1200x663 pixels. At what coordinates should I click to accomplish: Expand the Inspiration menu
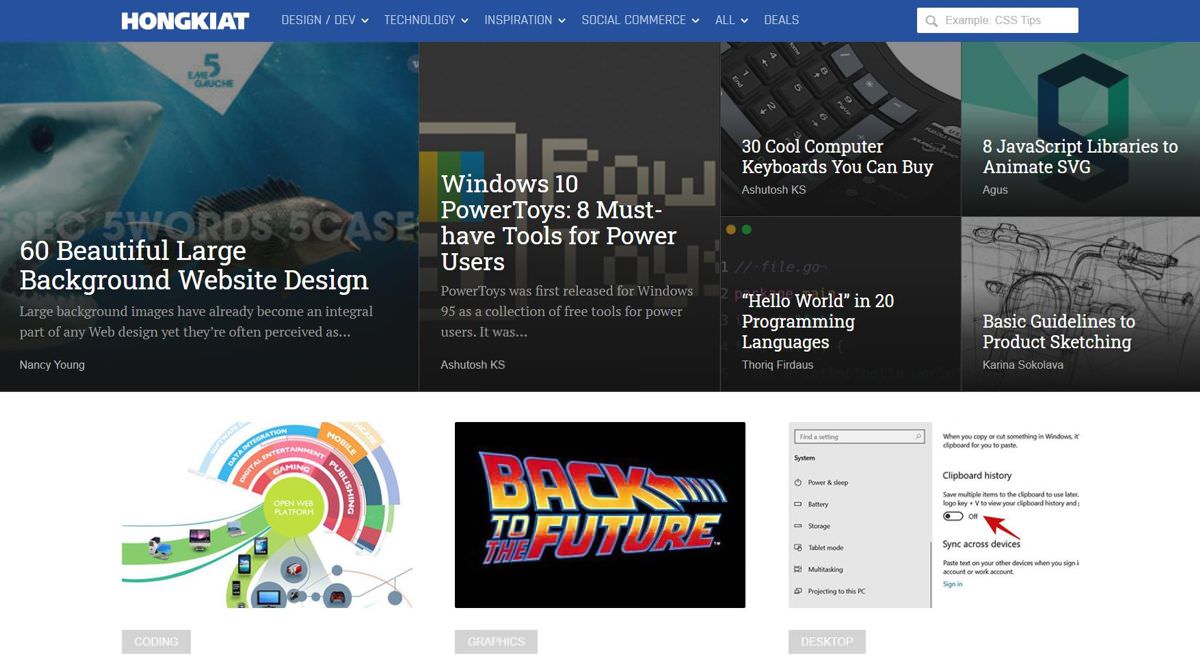525,20
